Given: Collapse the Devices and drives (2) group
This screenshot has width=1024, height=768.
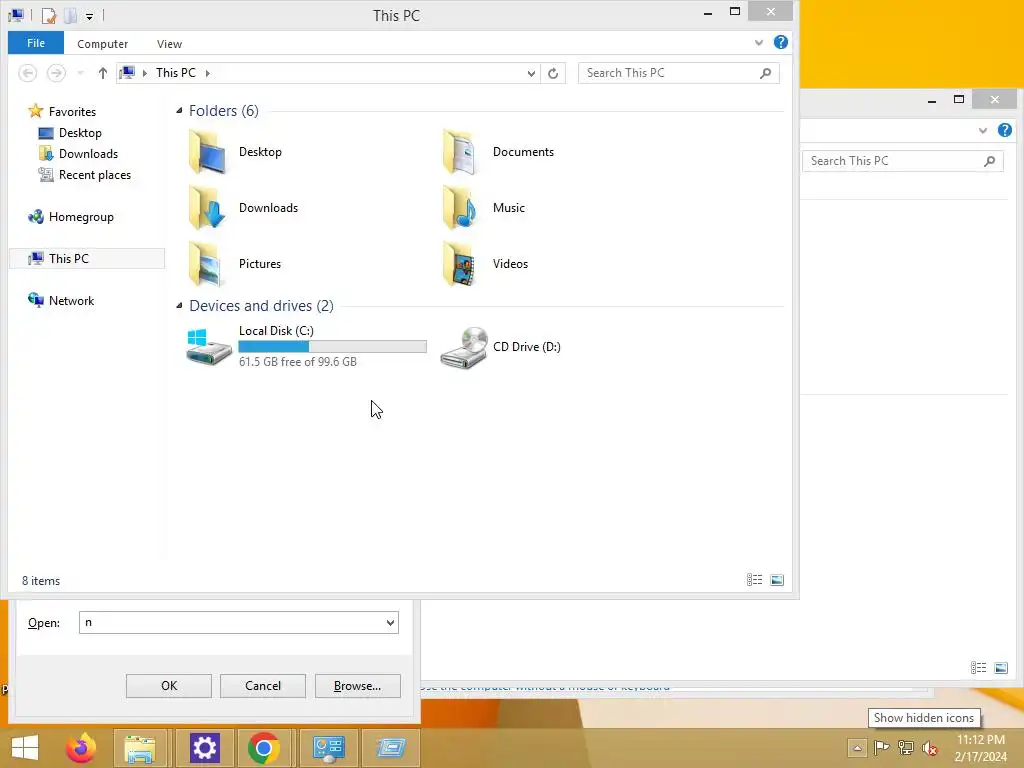Looking at the screenshot, I should click(179, 306).
